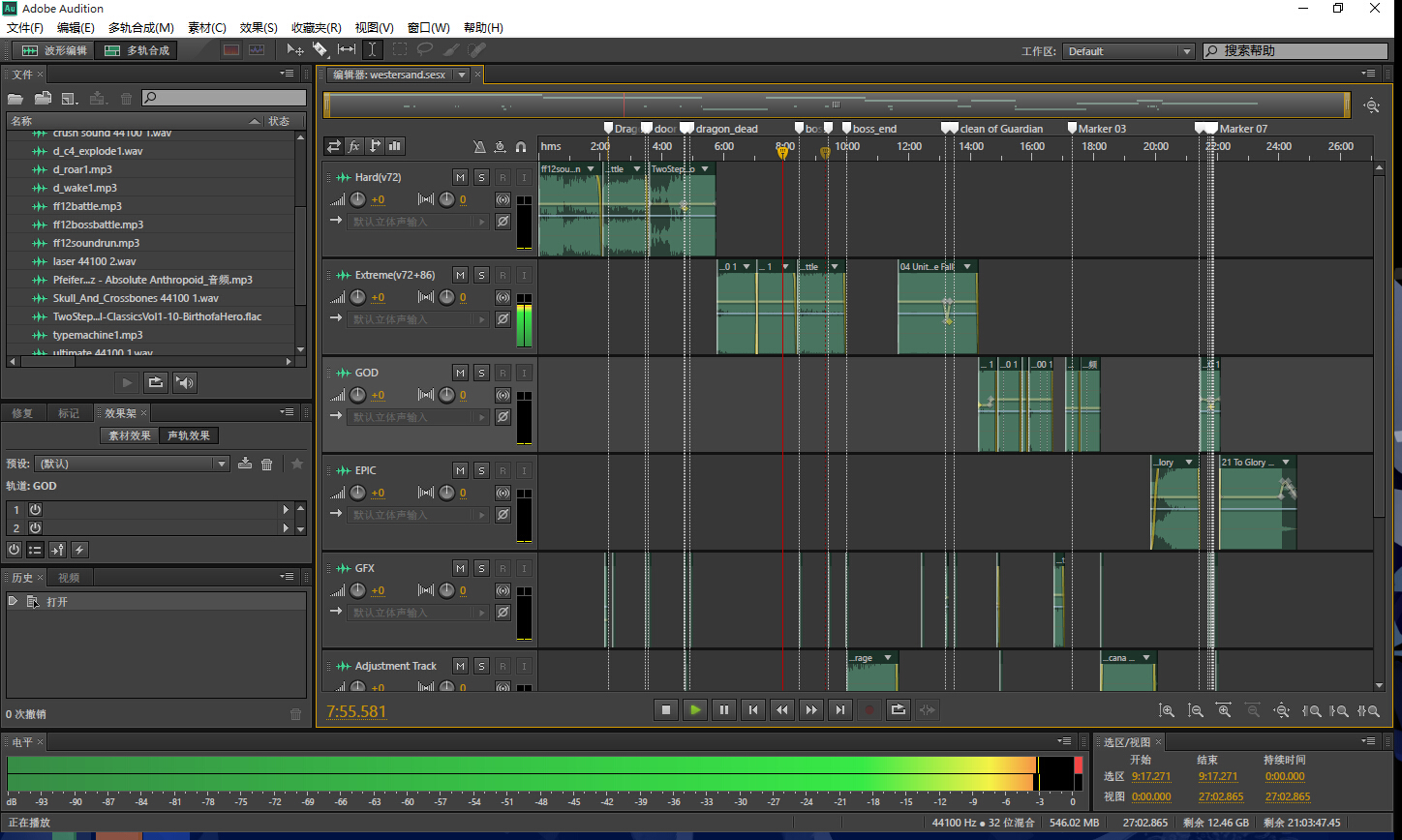Screen dimensions: 1402x840
Task: Switch to the 标记 tab
Action: [69, 413]
